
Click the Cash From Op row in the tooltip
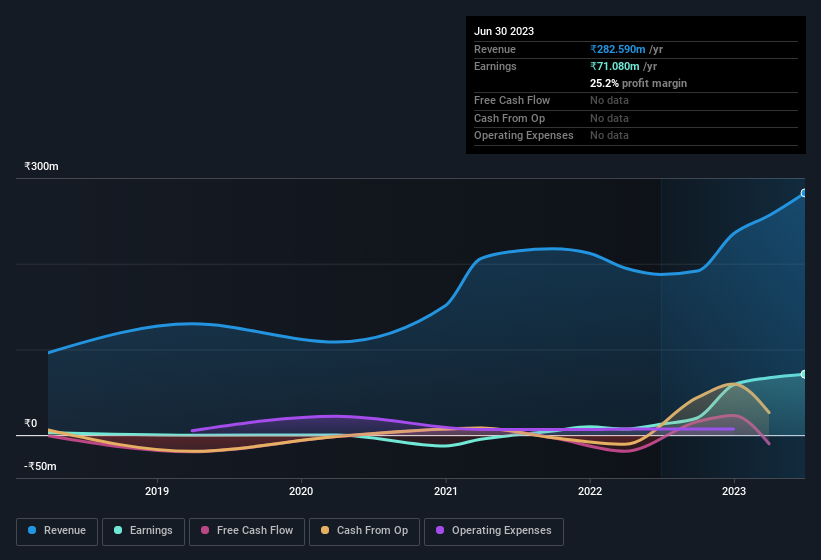636,118
